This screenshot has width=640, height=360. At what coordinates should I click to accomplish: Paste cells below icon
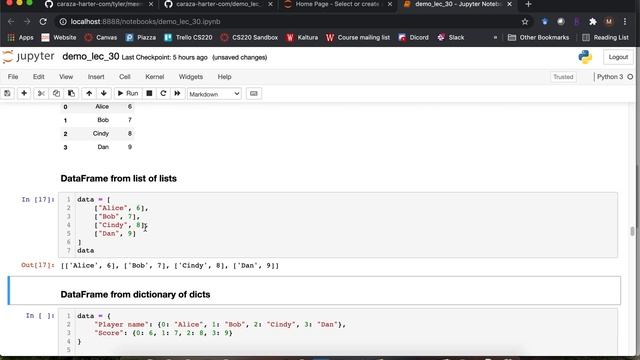click(x=71, y=93)
